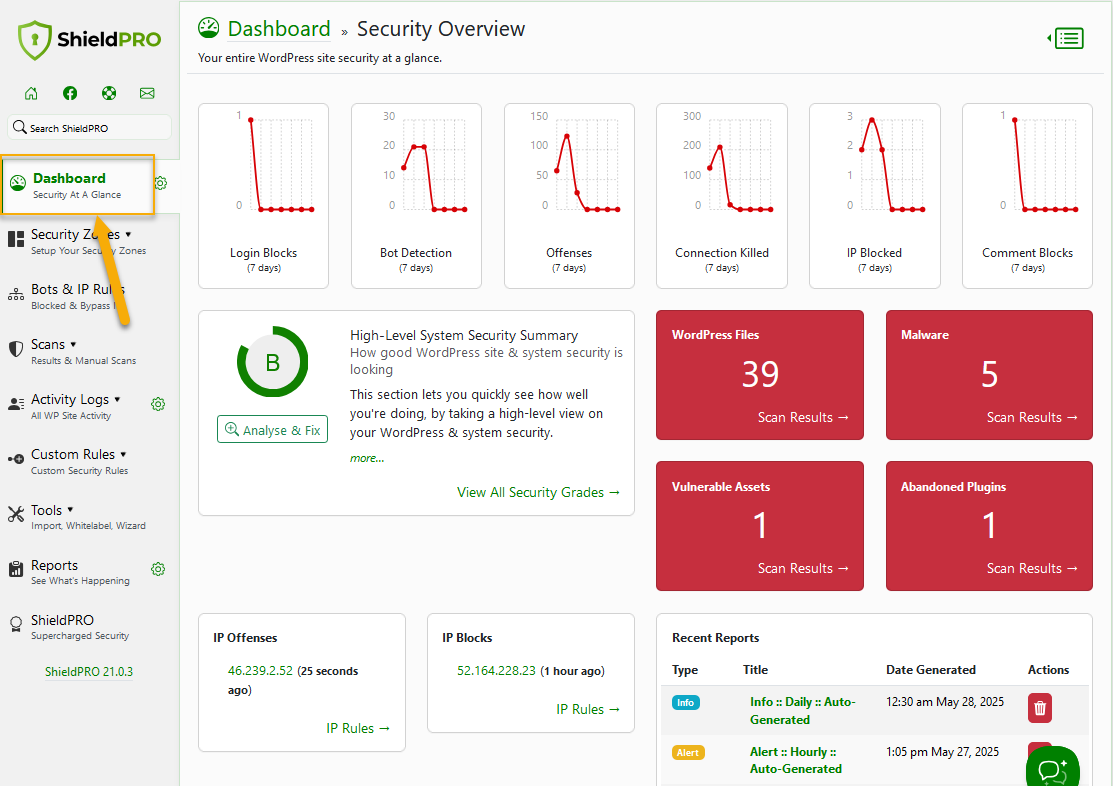Viewport: 1113px width, 786px height.
Task: Click the Reports clipboard icon
Action: [16, 569]
